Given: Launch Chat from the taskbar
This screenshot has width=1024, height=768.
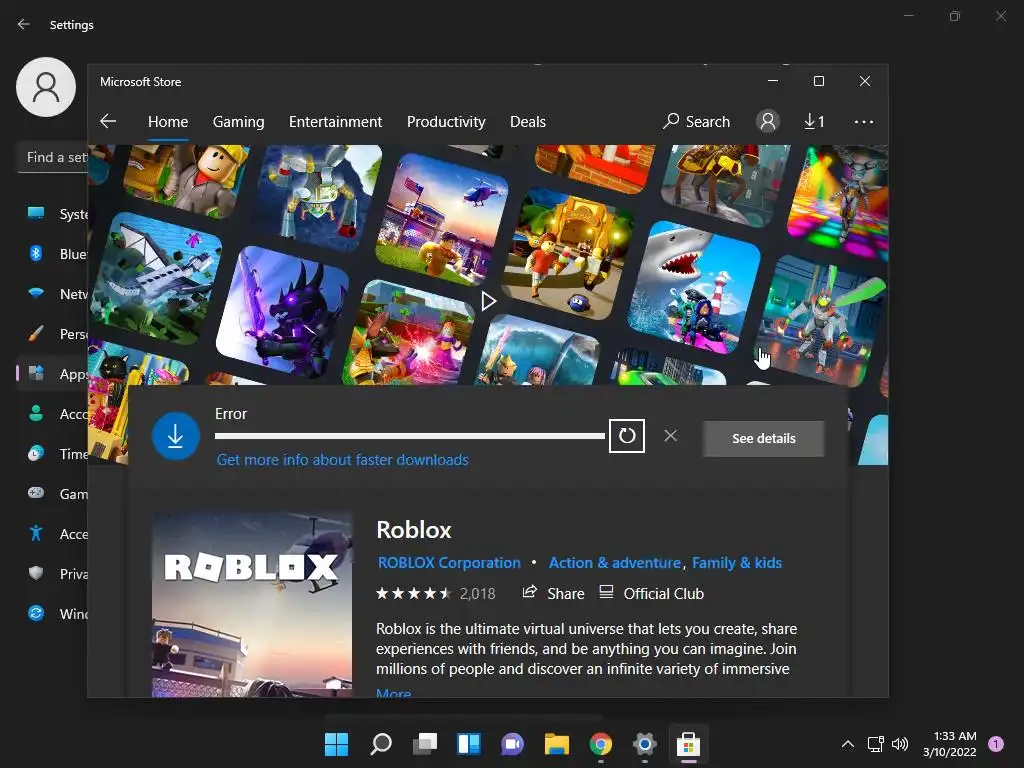Looking at the screenshot, I should (513, 744).
